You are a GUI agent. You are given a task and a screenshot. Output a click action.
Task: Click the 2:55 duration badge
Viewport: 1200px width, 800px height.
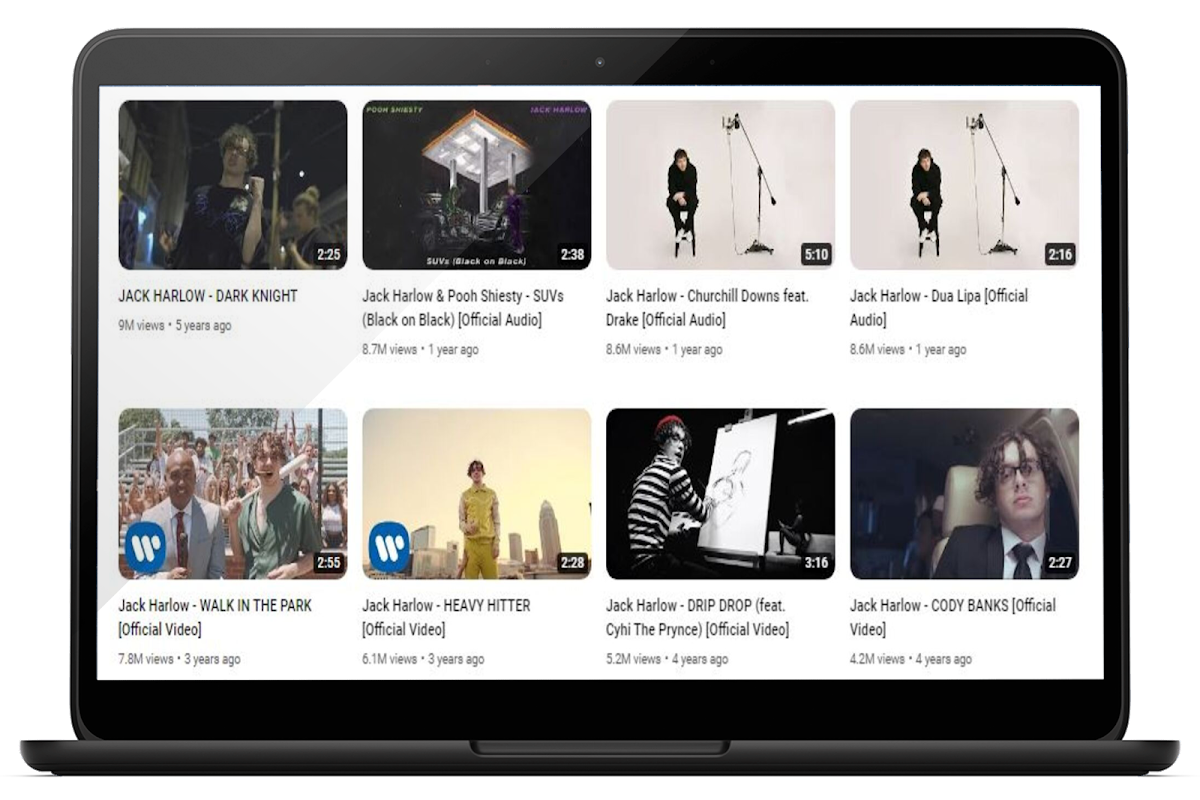coord(328,562)
